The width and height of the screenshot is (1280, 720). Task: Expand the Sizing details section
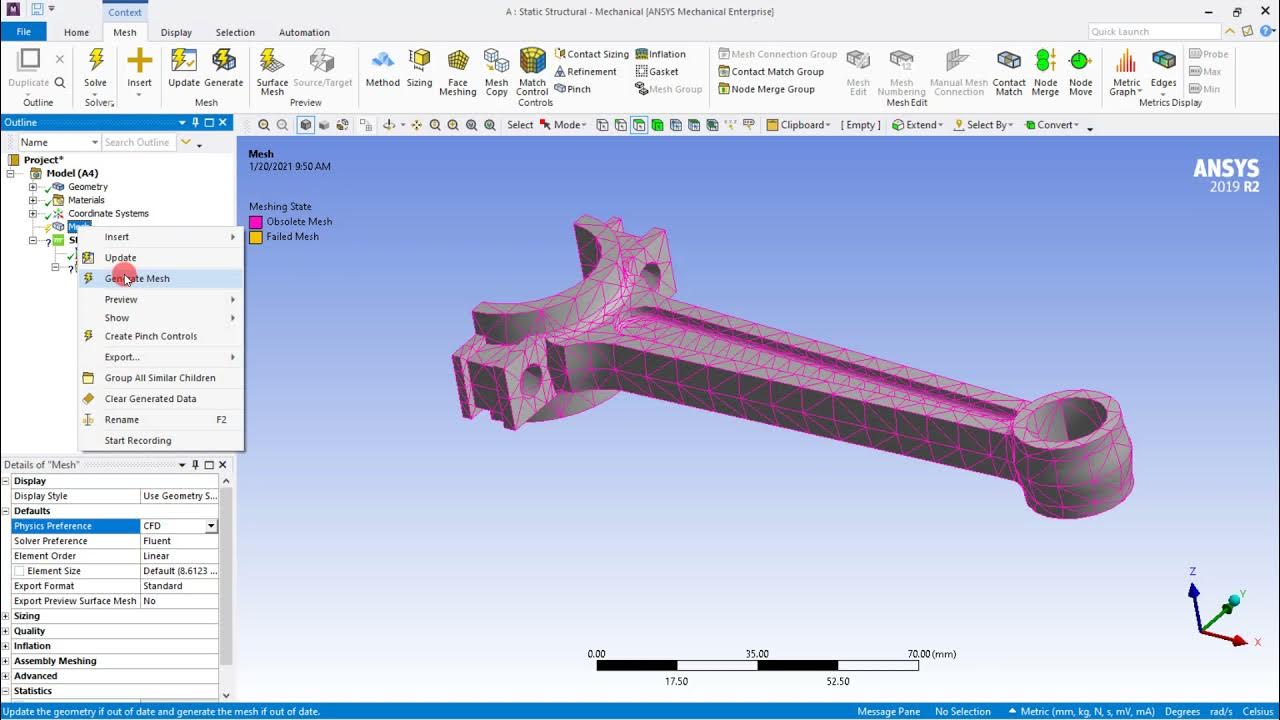6,616
